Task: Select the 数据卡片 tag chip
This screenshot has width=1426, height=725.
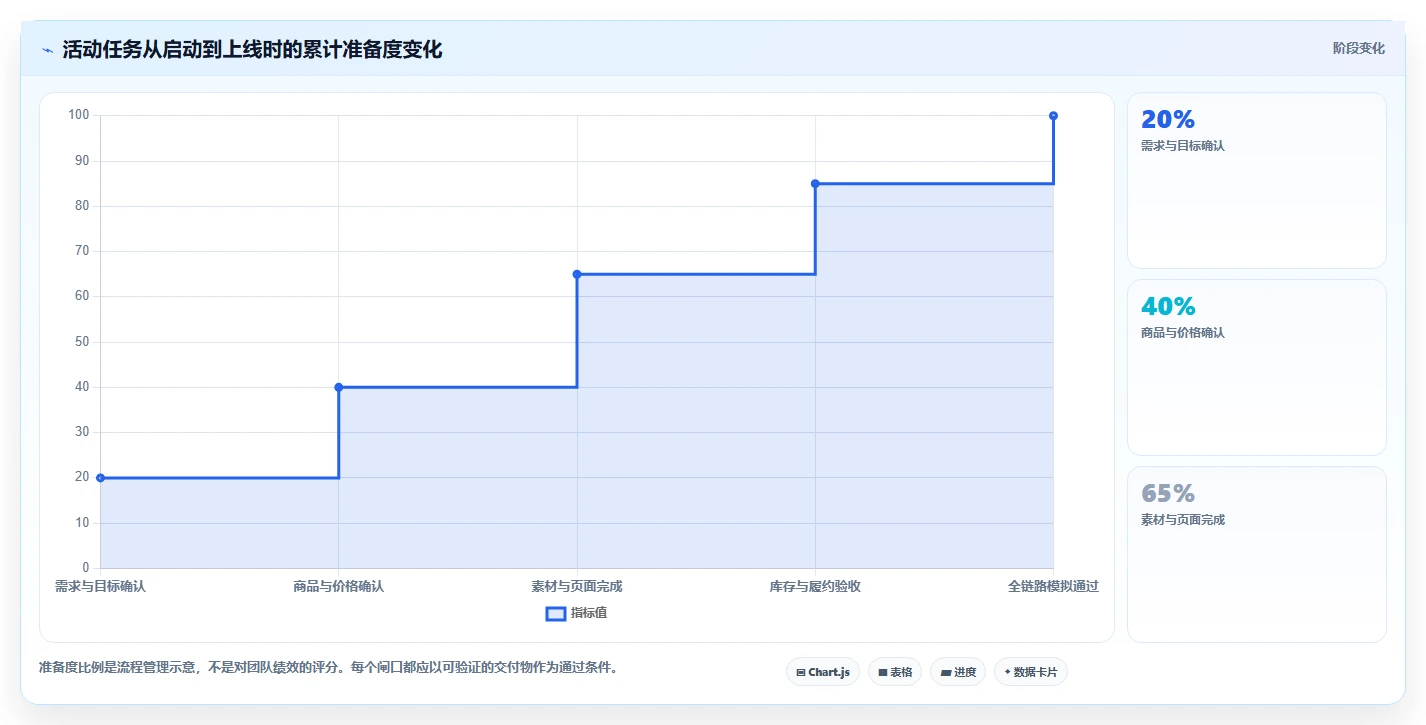Action: pos(1031,672)
